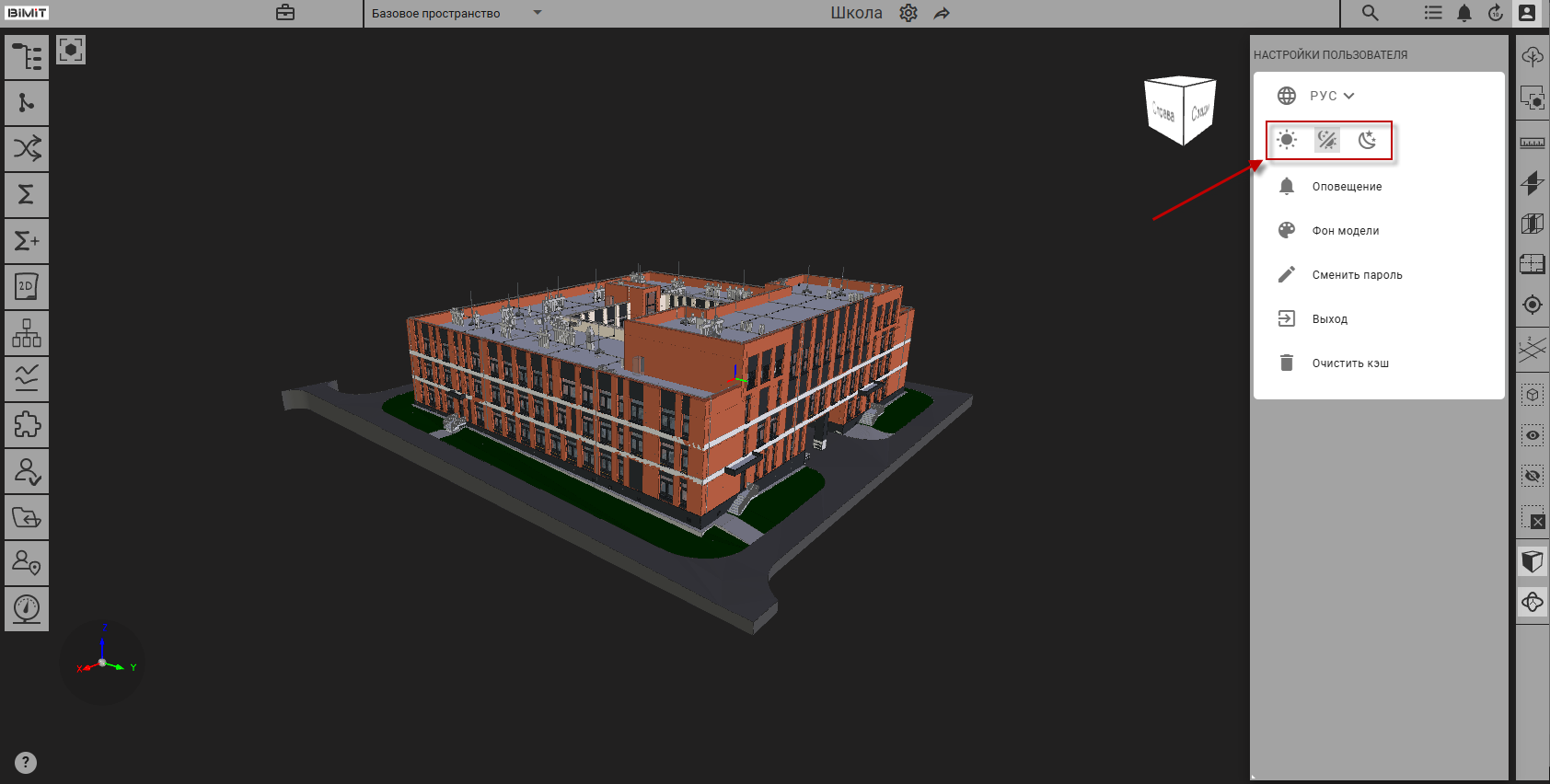Viewport: 1550px width, 784px height.
Task: Open Фон модели background color setting
Action: [x=1345, y=231]
